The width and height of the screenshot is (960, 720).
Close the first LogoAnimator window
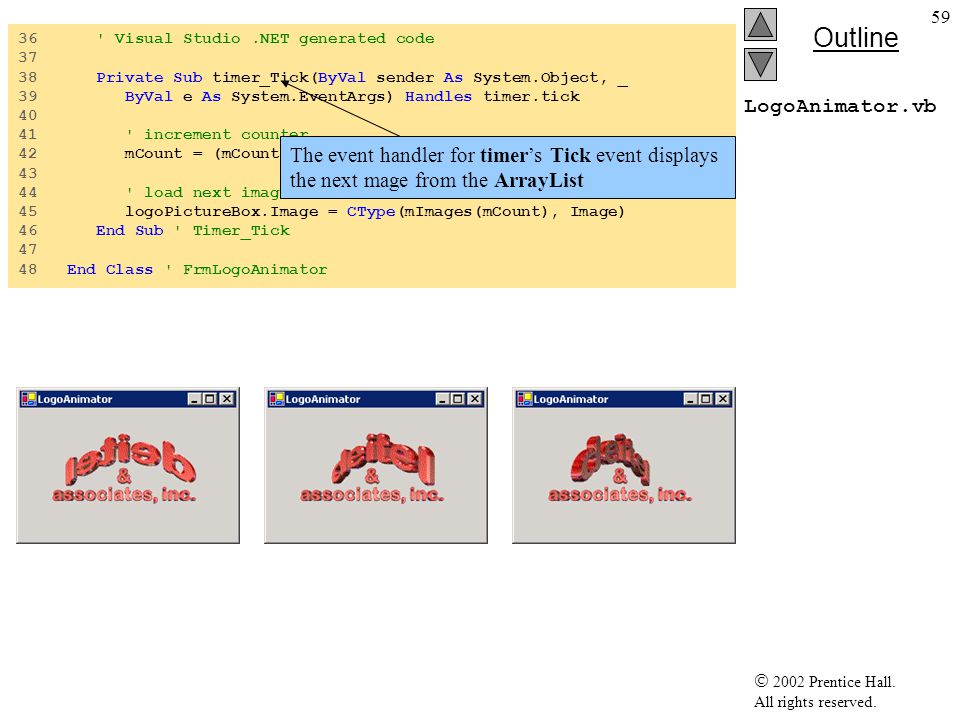pos(227,399)
